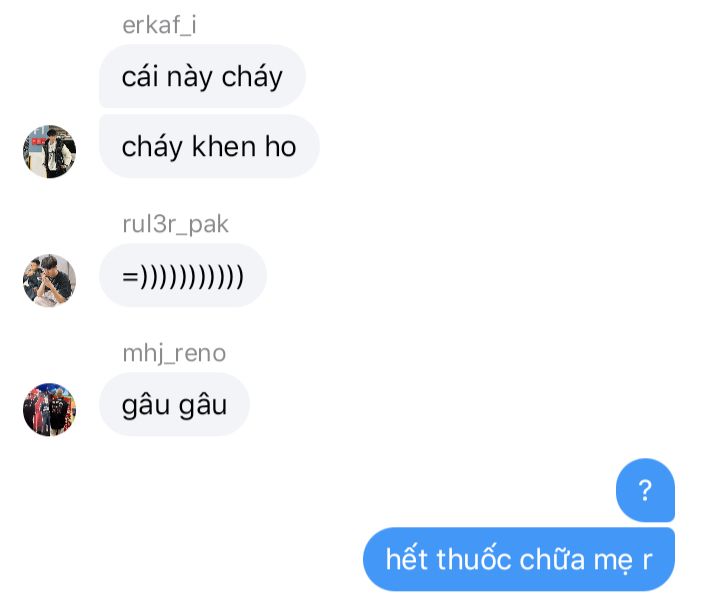Click avatar next to '=))))))))))' message
Screen dimensions: 720x604
pos(49,280)
